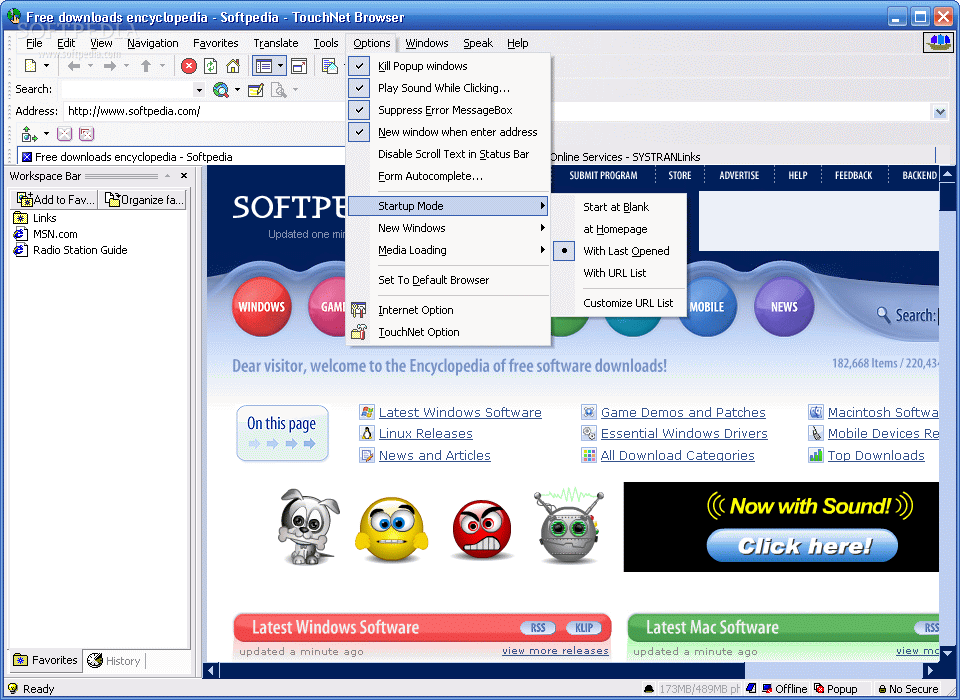
Task: Switch to the Favorites sidebar tab
Action: pyautogui.click(x=46, y=660)
